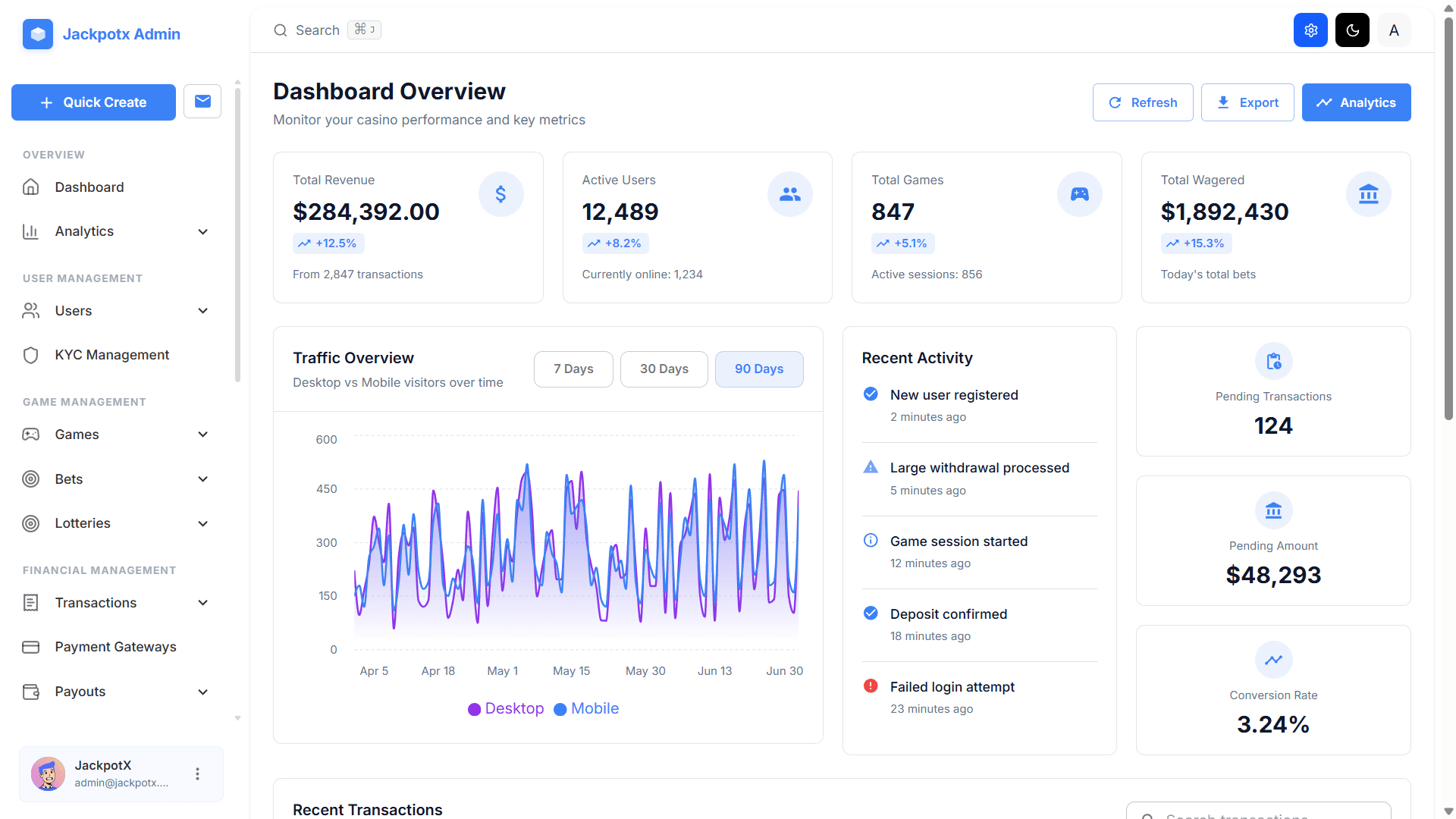Click the Refresh button

[1142, 102]
